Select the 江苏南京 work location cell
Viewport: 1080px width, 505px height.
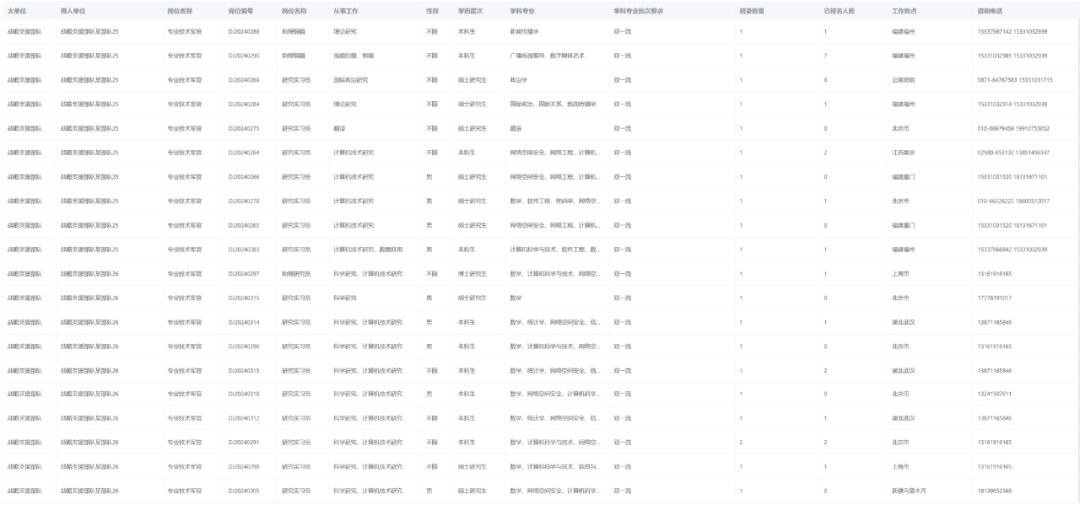click(x=904, y=153)
